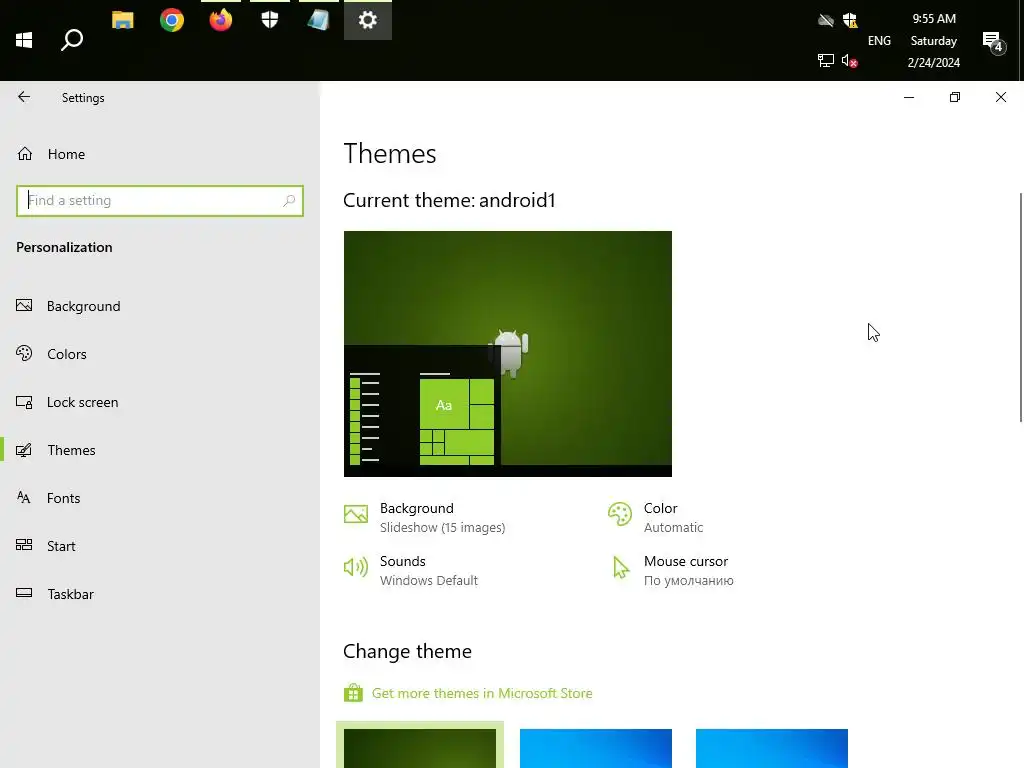The height and width of the screenshot is (768, 1024).
Task: Open the Mouse cursor setting
Action: [671, 570]
